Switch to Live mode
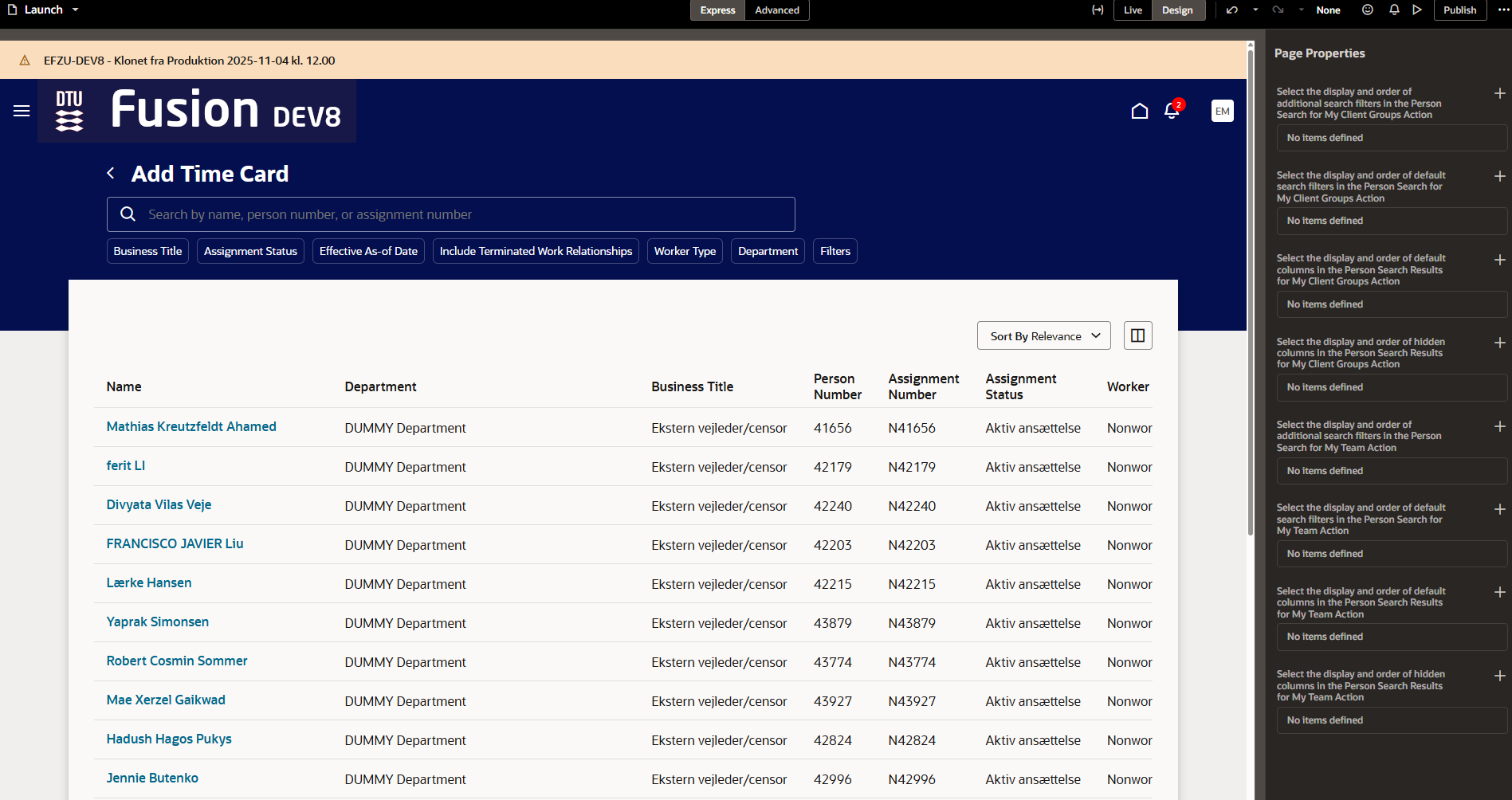This screenshot has height=800, width=1512. 1133,10
